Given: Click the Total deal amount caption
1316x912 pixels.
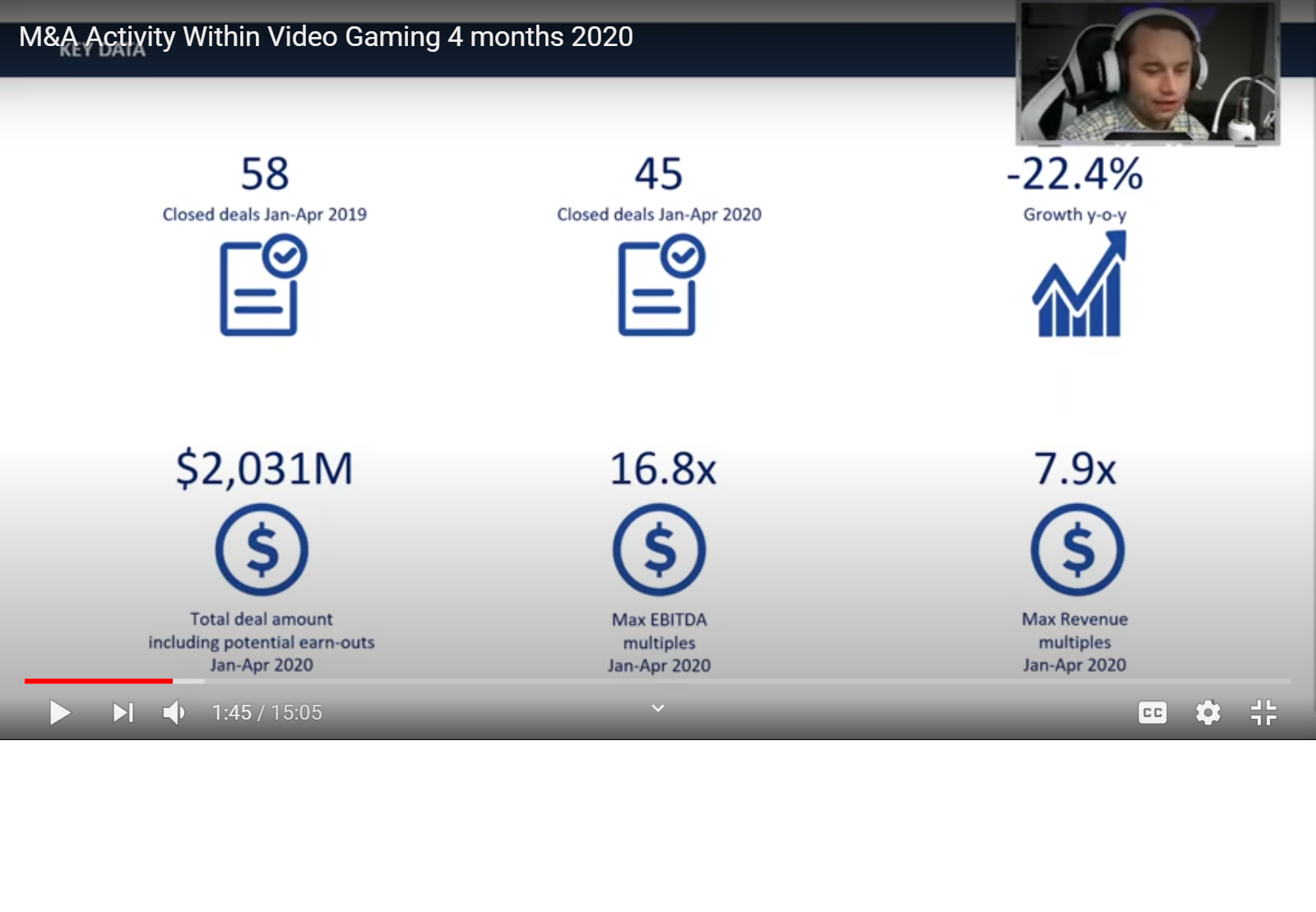Looking at the screenshot, I should coord(262,642).
